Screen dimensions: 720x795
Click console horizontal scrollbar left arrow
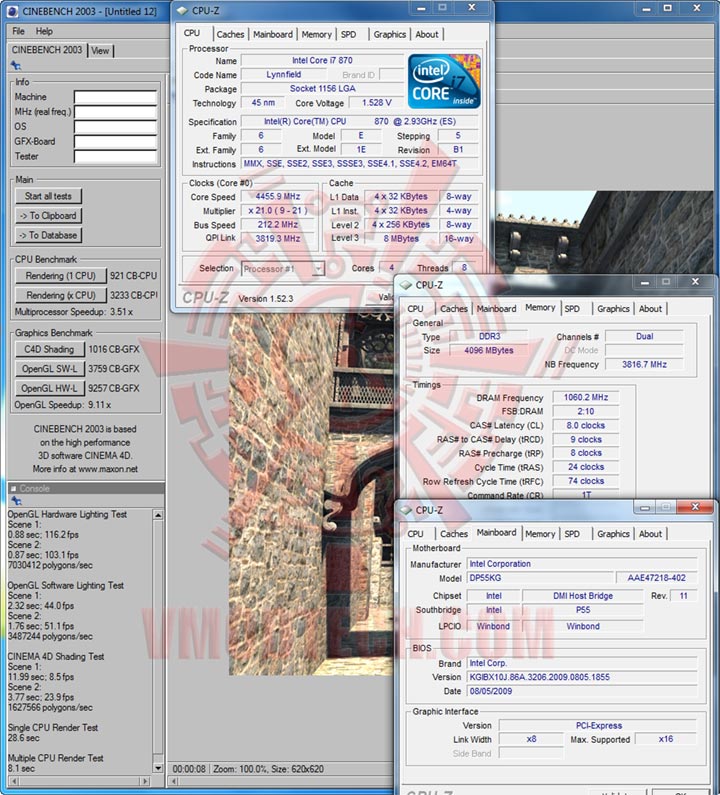[13, 781]
